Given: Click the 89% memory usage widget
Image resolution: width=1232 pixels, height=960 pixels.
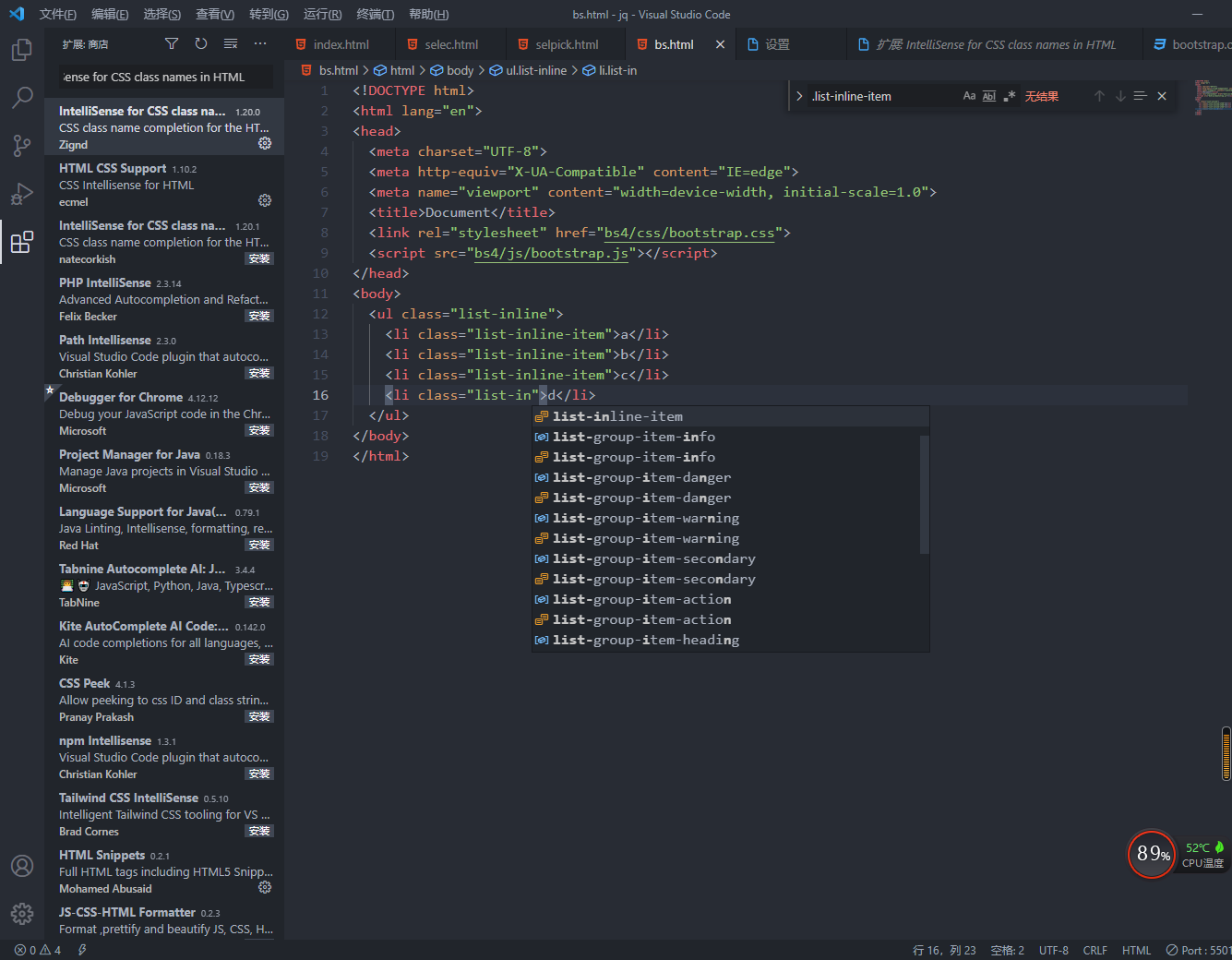Looking at the screenshot, I should click(1152, 854).
